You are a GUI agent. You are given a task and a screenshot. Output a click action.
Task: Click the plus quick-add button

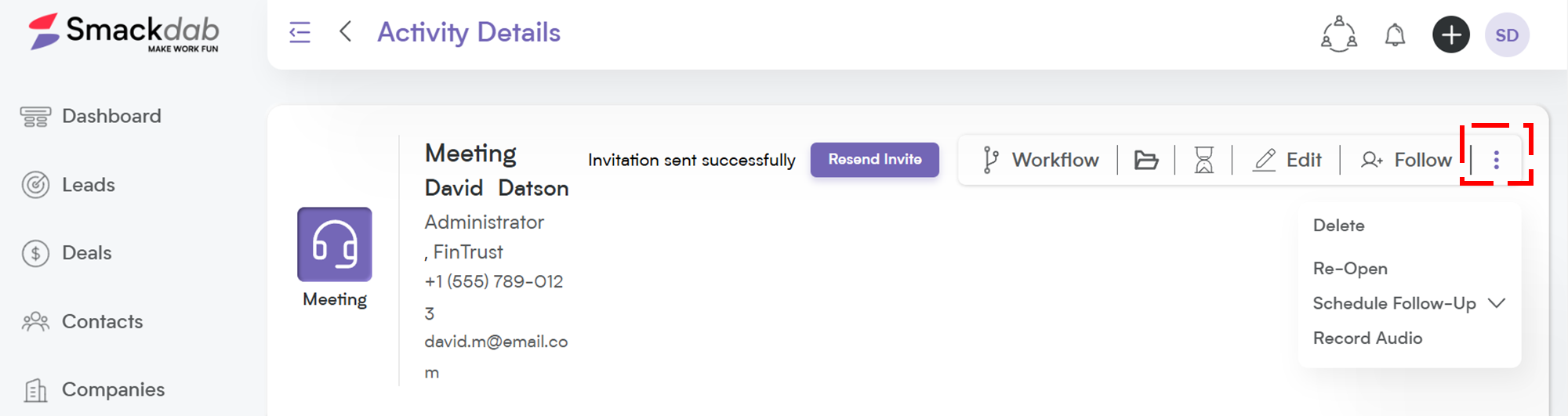(x=1451, y=34)
